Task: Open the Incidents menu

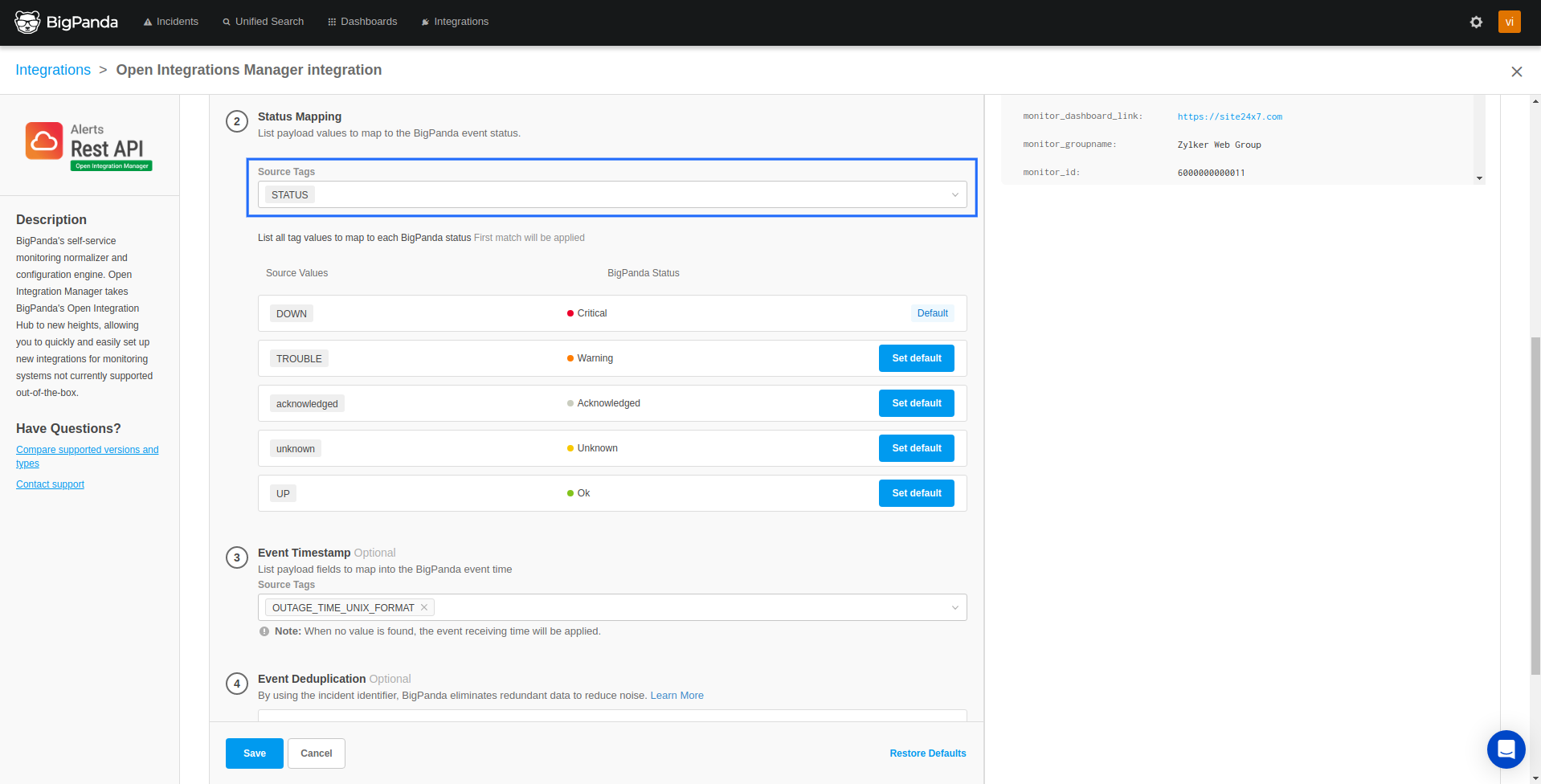Action: [170, 22]
